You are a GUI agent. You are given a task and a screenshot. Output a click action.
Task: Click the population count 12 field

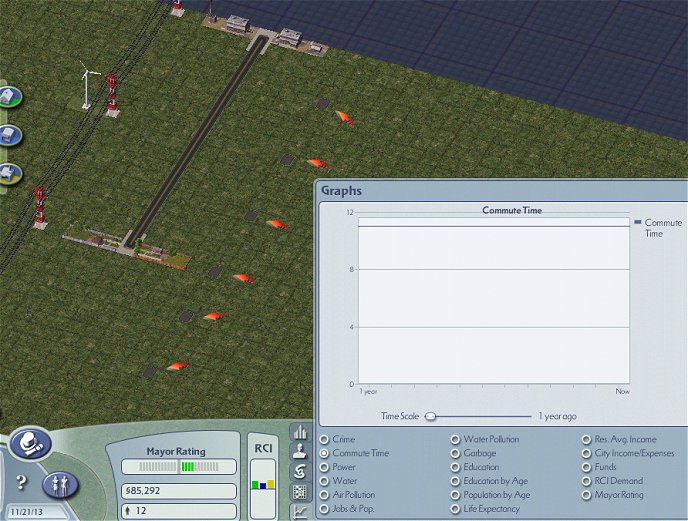179,511
